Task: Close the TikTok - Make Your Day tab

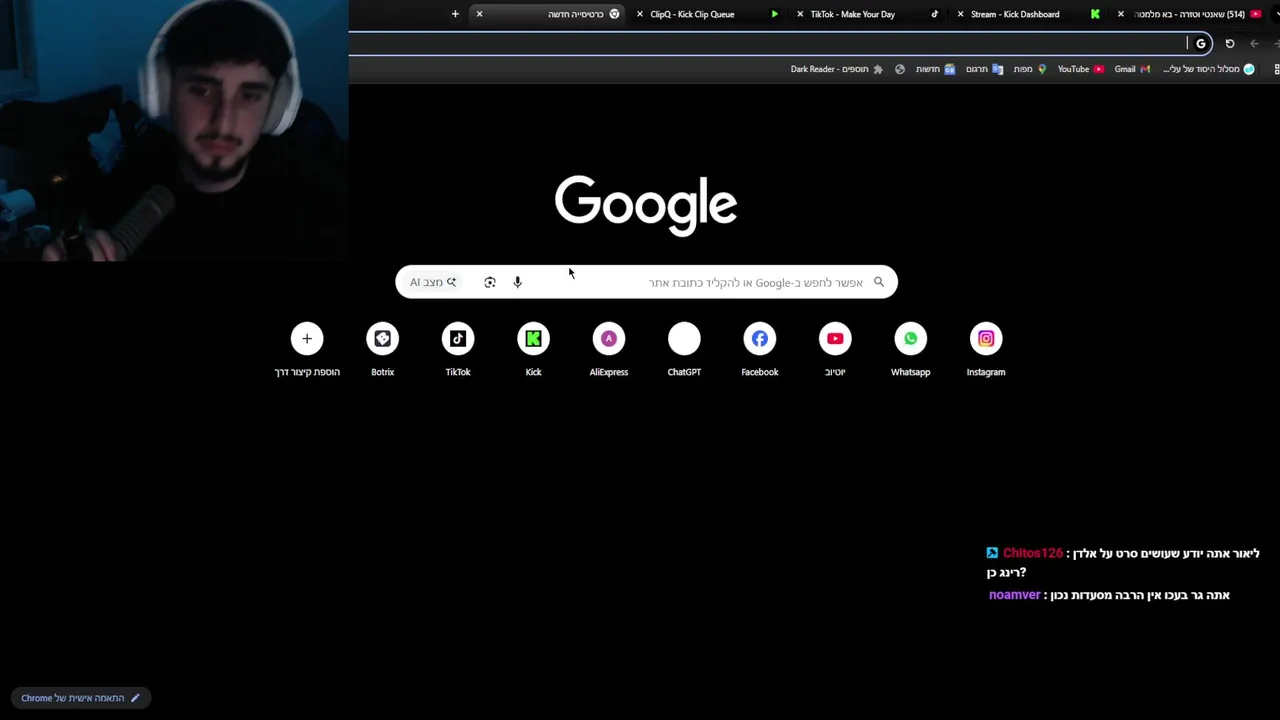Action: 800,14
